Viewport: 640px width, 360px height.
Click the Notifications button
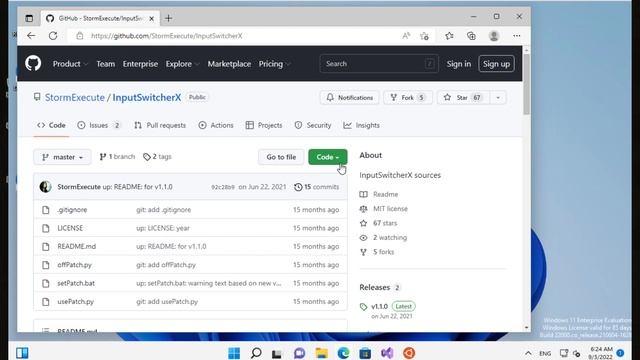(x=349, y=98)
